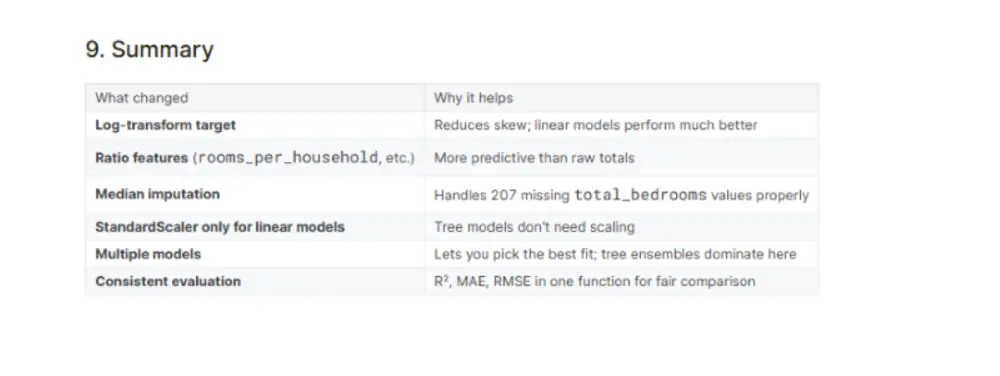Select the 'Why it helps' column header
The width and height of the screenshot is (1000, 376).
473,98
